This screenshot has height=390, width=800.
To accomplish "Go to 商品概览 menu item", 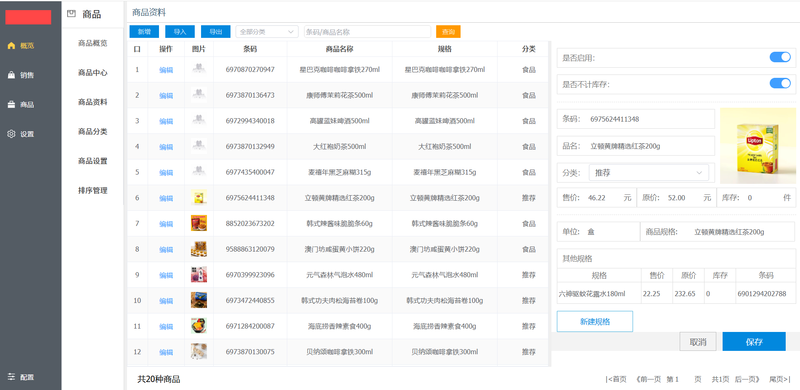I will [x=93, y=43].
